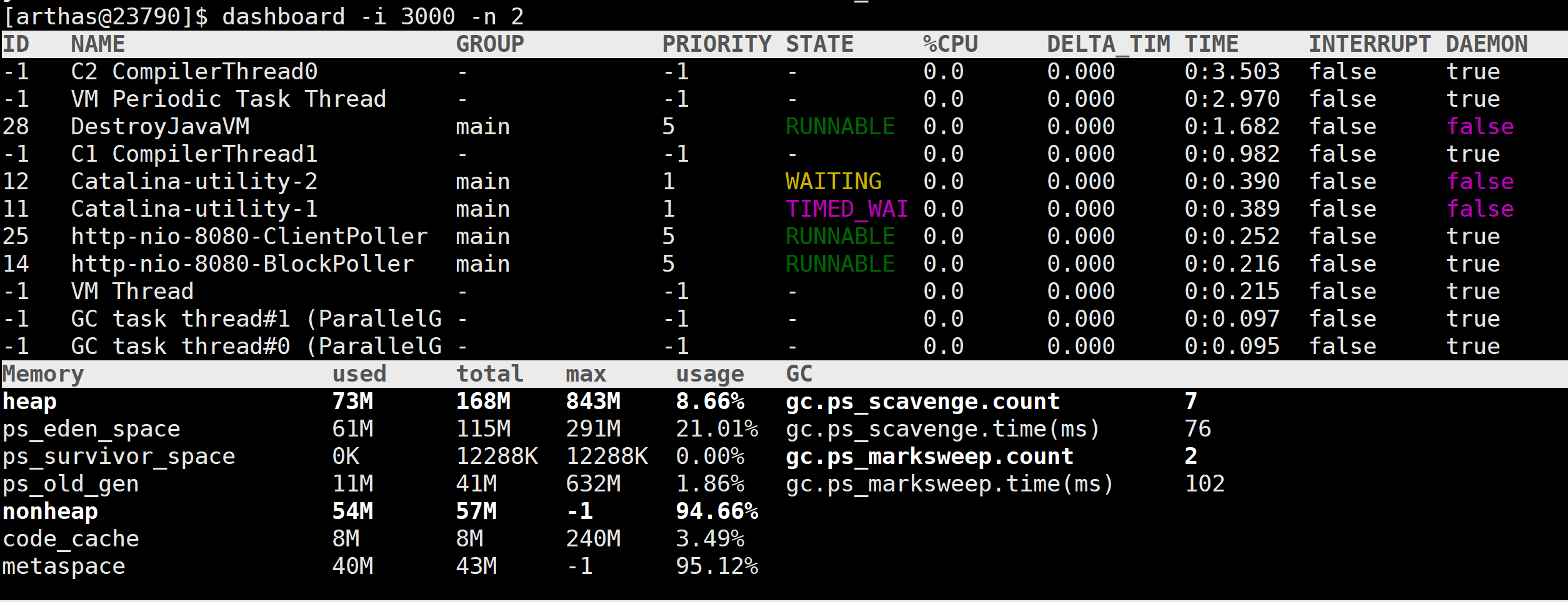Select GC task thread#0 name

click(256, 346)
